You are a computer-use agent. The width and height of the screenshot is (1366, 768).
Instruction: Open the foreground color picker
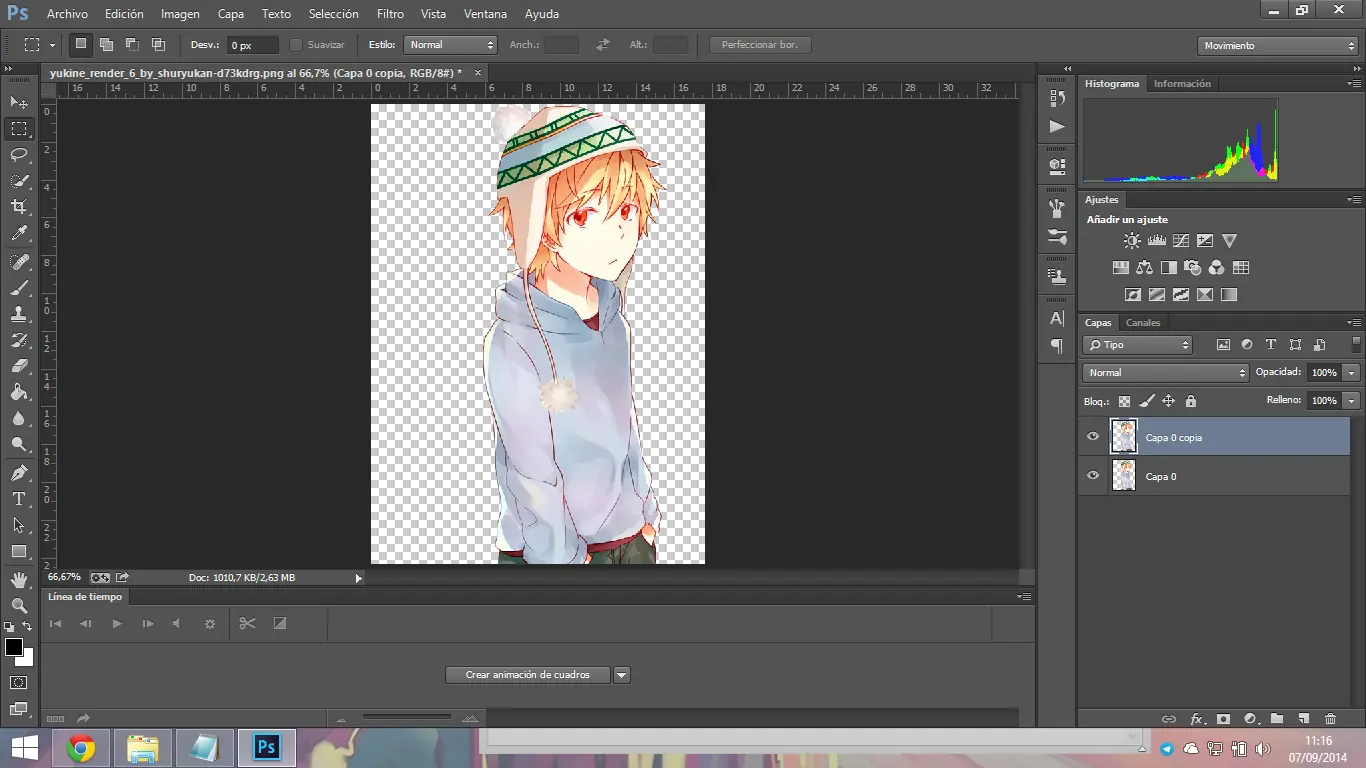coord(14,648)
